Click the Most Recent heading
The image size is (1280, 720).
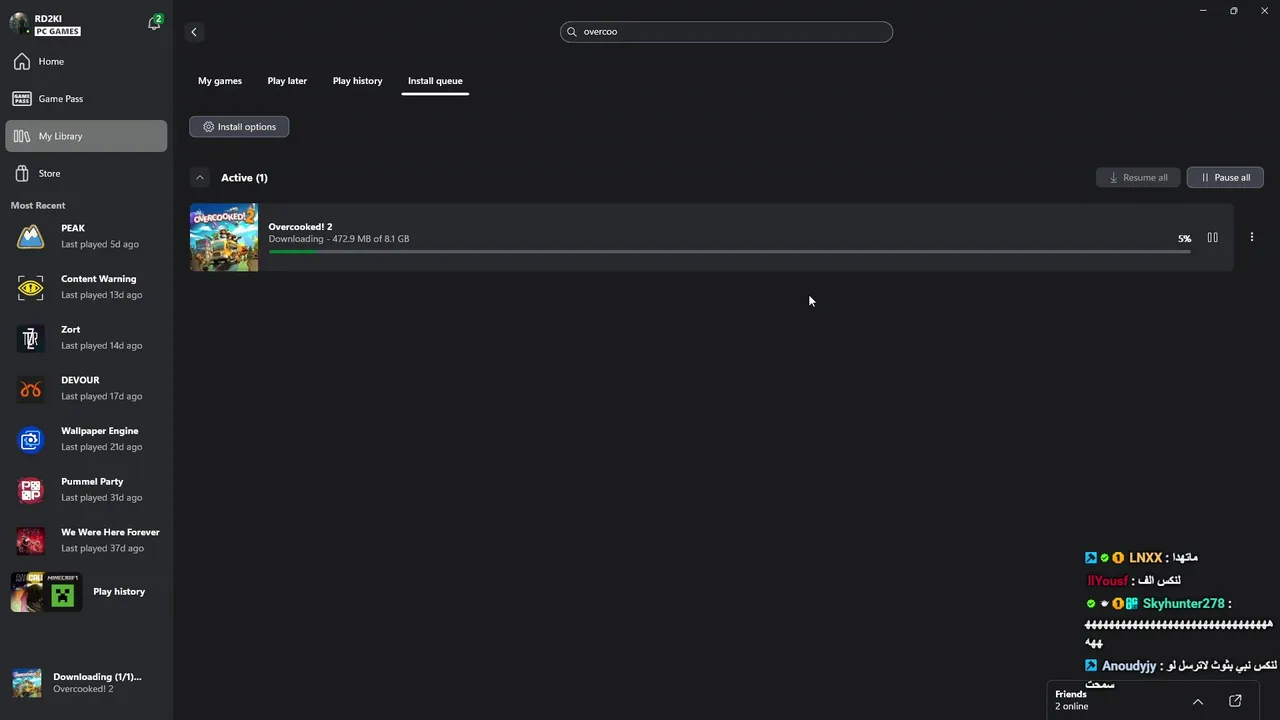pyautogui.click(x=38, y=205)
